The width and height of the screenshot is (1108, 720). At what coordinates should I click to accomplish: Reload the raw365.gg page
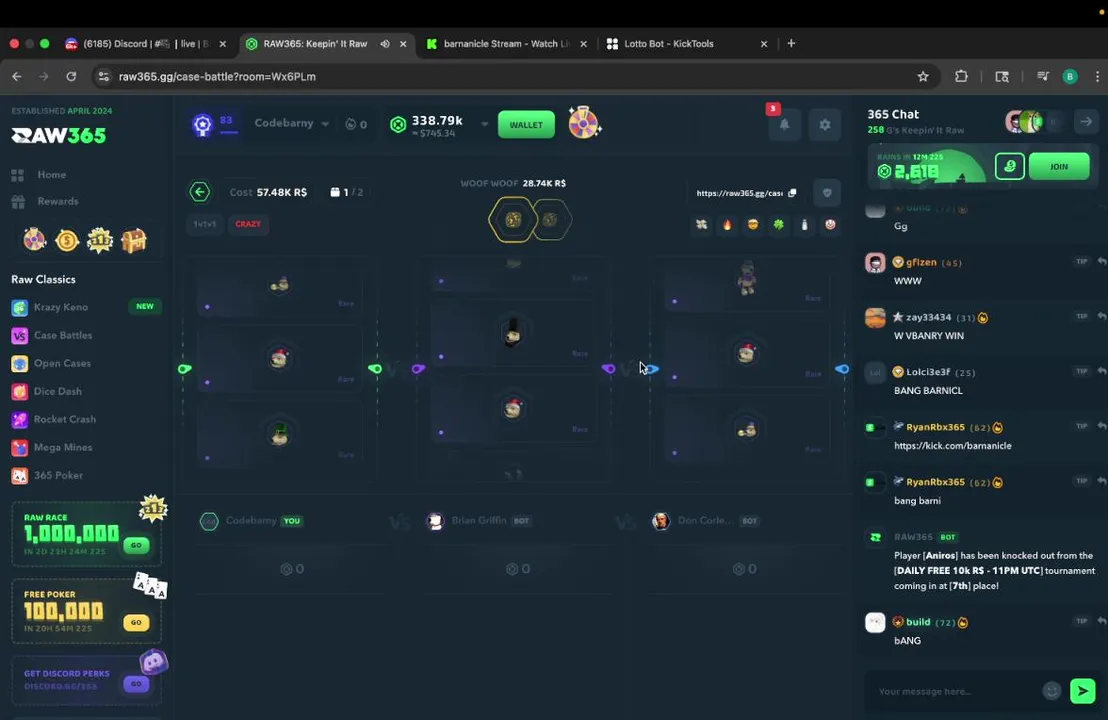tap(71, 76)
